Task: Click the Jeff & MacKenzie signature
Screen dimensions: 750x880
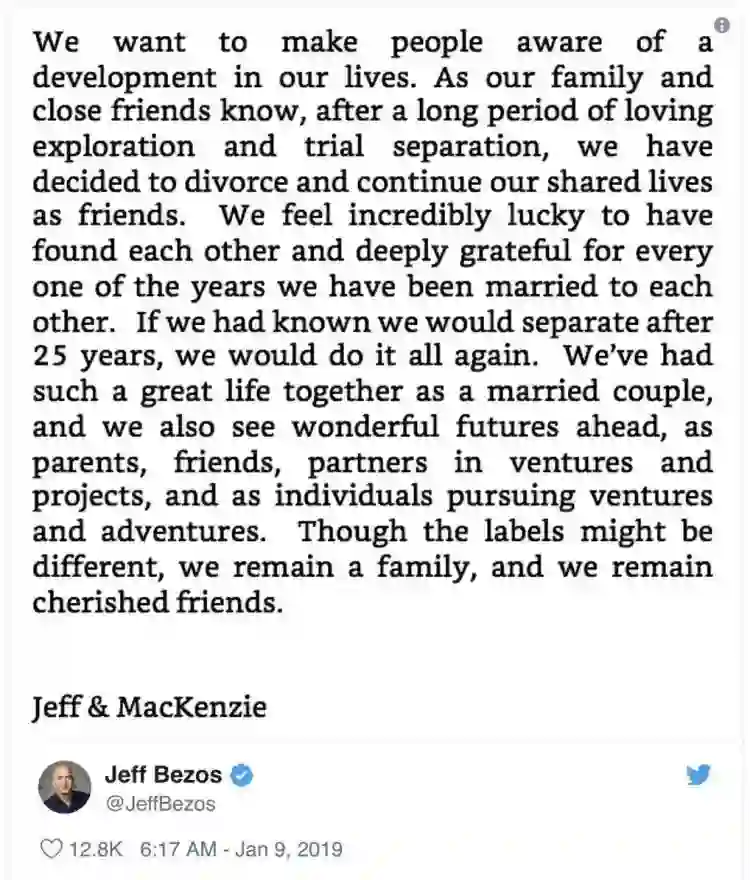Action: [149, 708]
